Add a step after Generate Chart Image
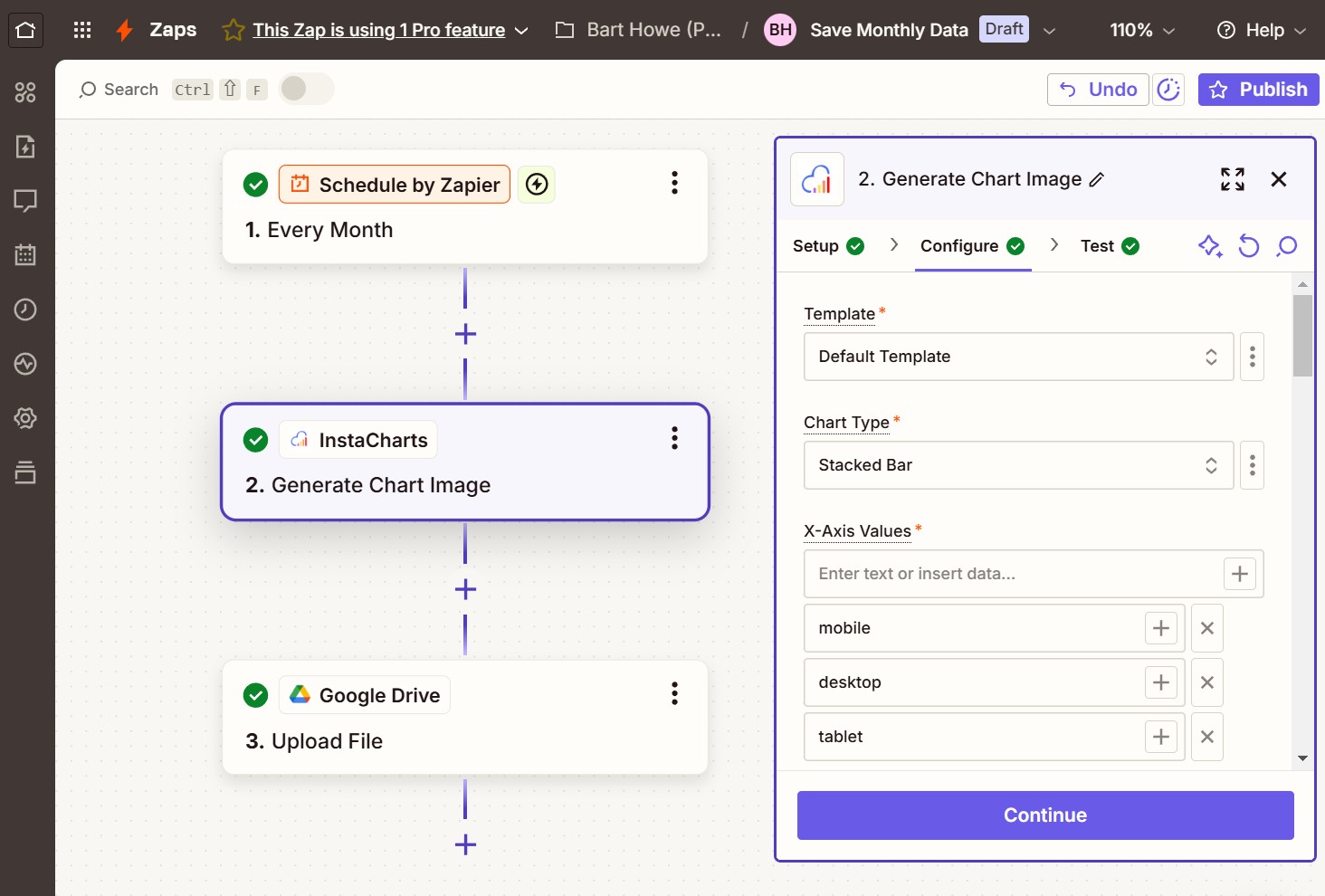The image size is (1325, 896). (465, 589)
